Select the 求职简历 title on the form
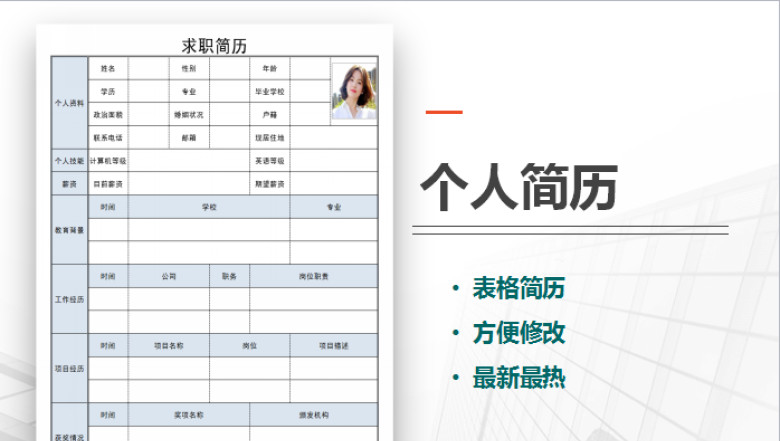This screenshot has height=441, width=780. 214,46
